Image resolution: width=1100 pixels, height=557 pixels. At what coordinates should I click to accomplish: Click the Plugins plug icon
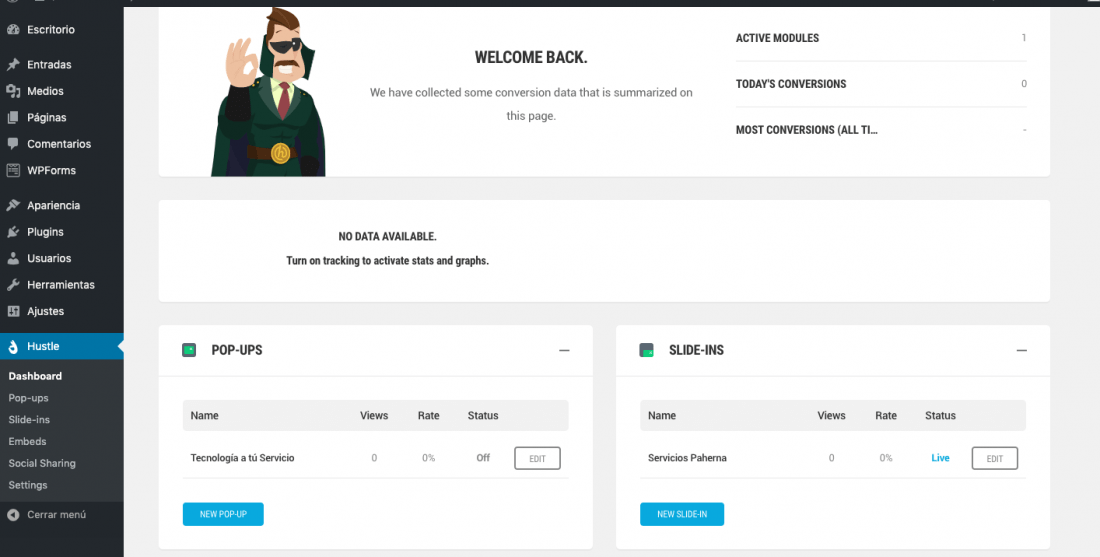coord(13,231)
